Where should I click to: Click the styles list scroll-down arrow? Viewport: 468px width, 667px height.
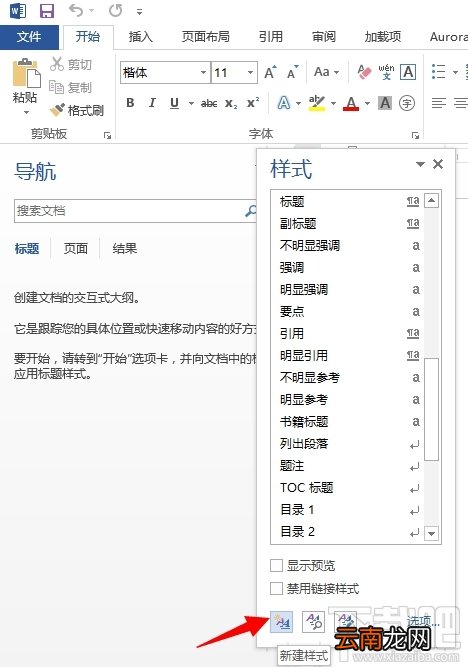(x=431, y=533)
